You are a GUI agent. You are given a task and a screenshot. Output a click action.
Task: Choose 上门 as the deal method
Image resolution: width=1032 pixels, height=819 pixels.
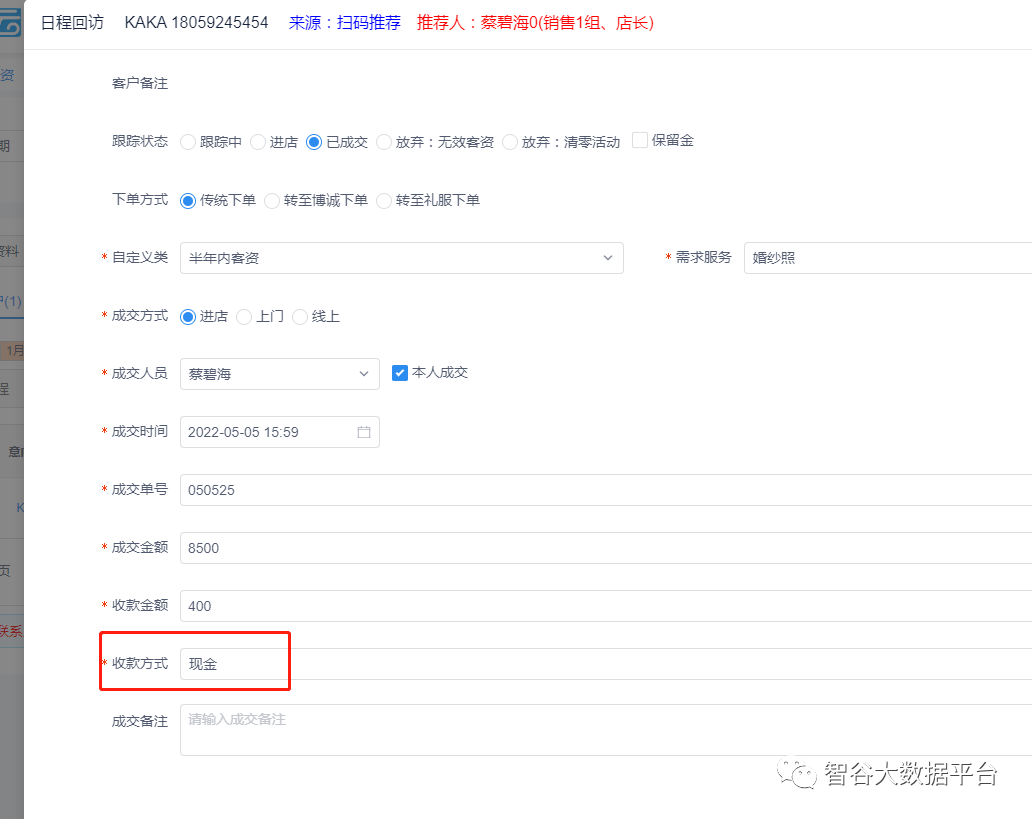click(x=243, y=316)
